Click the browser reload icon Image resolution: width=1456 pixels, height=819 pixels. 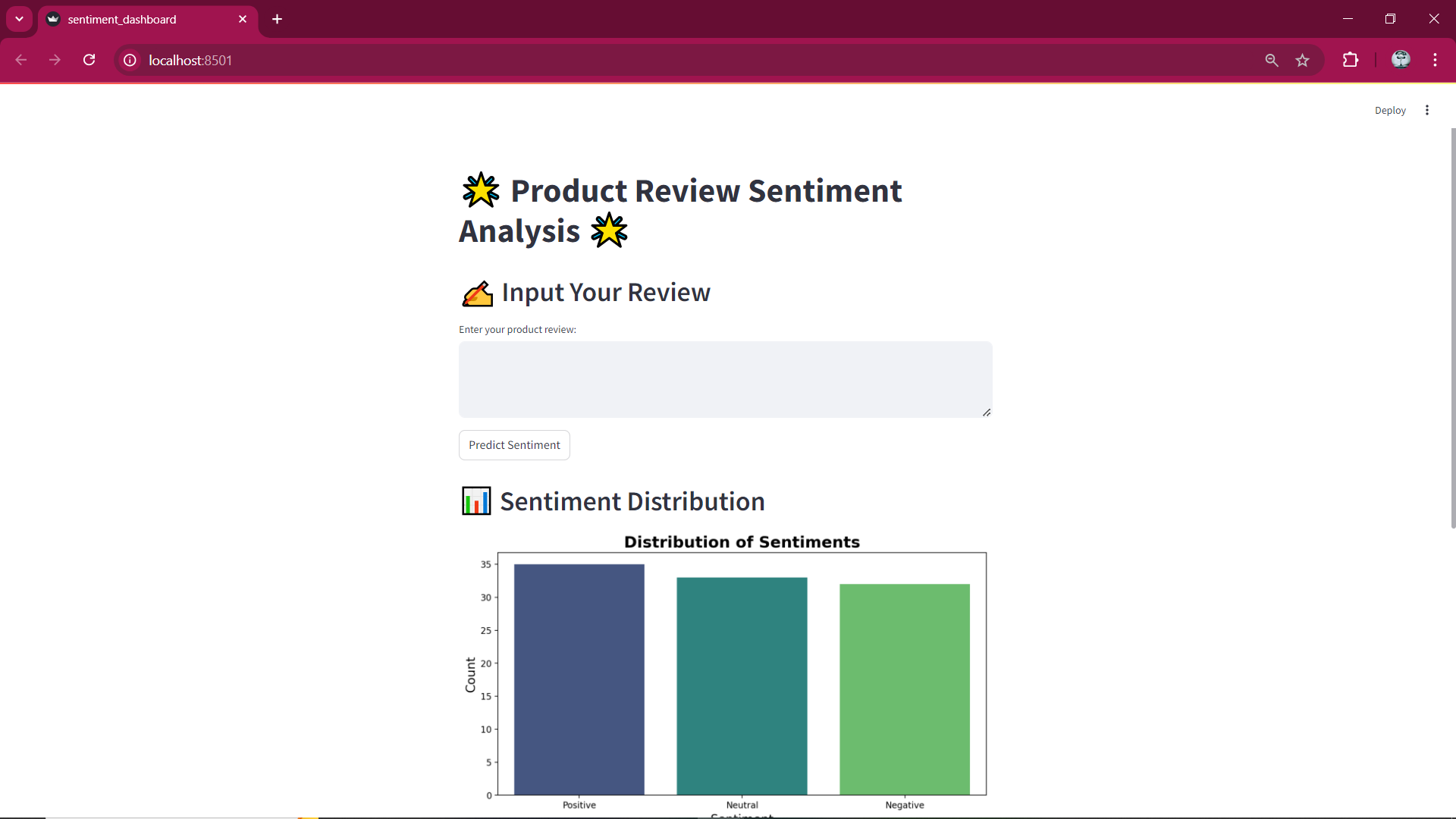click(x=89, y=60)
